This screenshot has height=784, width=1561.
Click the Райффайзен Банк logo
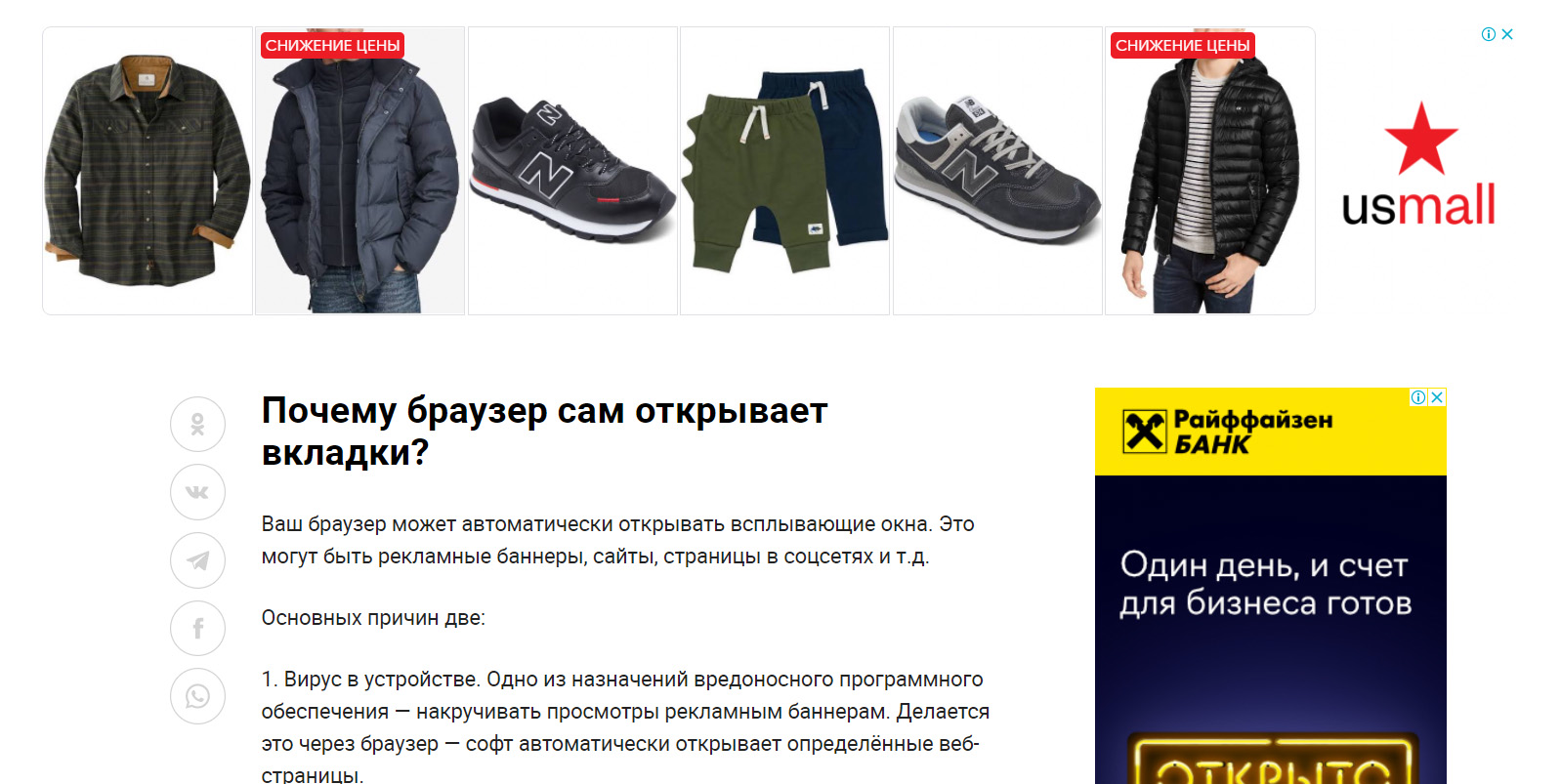tap(1228, 432)
